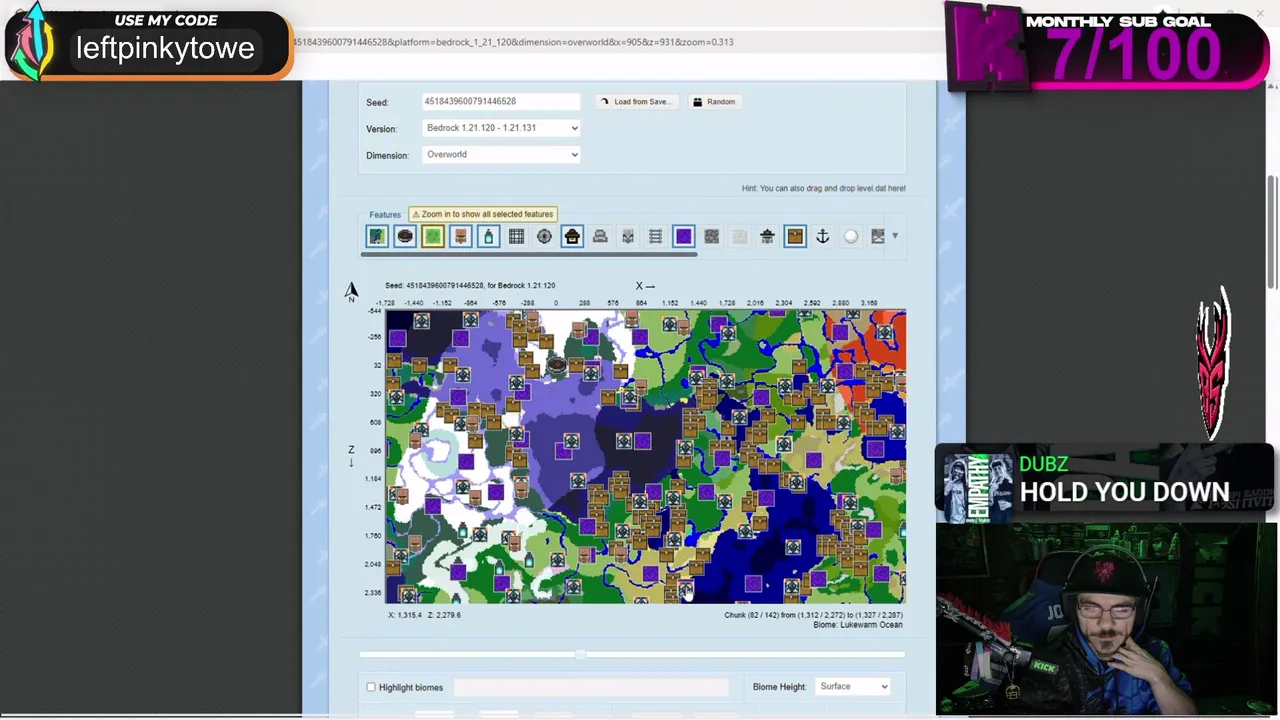Viewport: 1280px width, 720px height.
Task: Click the 'Hint: You can also drag and drop level.dat here!' text
Action: click(x=823, y=188)
